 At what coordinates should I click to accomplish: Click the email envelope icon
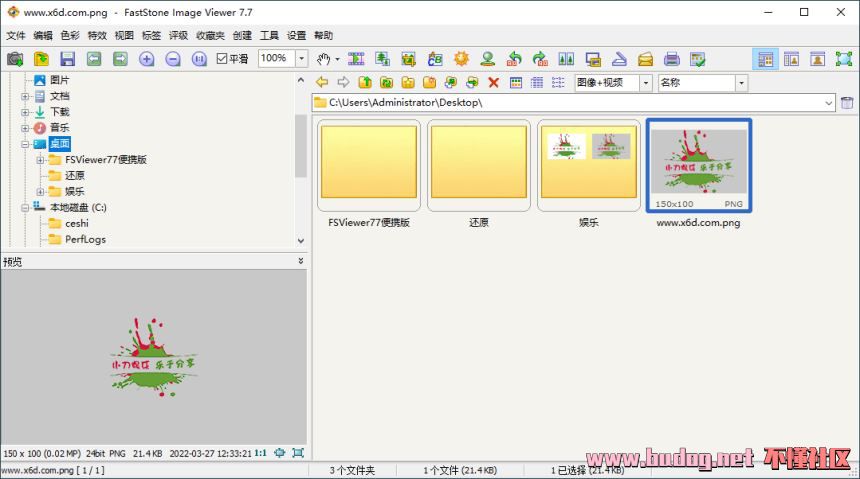tap(645, 59)
